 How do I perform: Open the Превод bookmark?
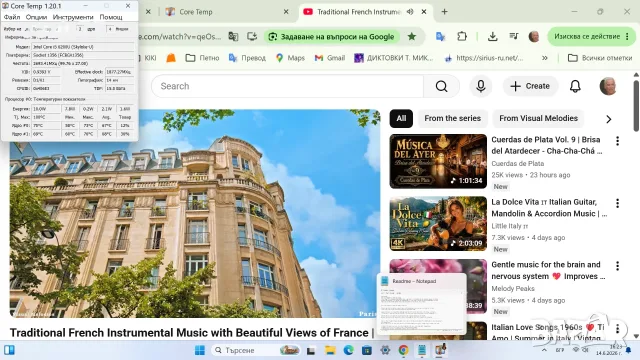point(247,58)
